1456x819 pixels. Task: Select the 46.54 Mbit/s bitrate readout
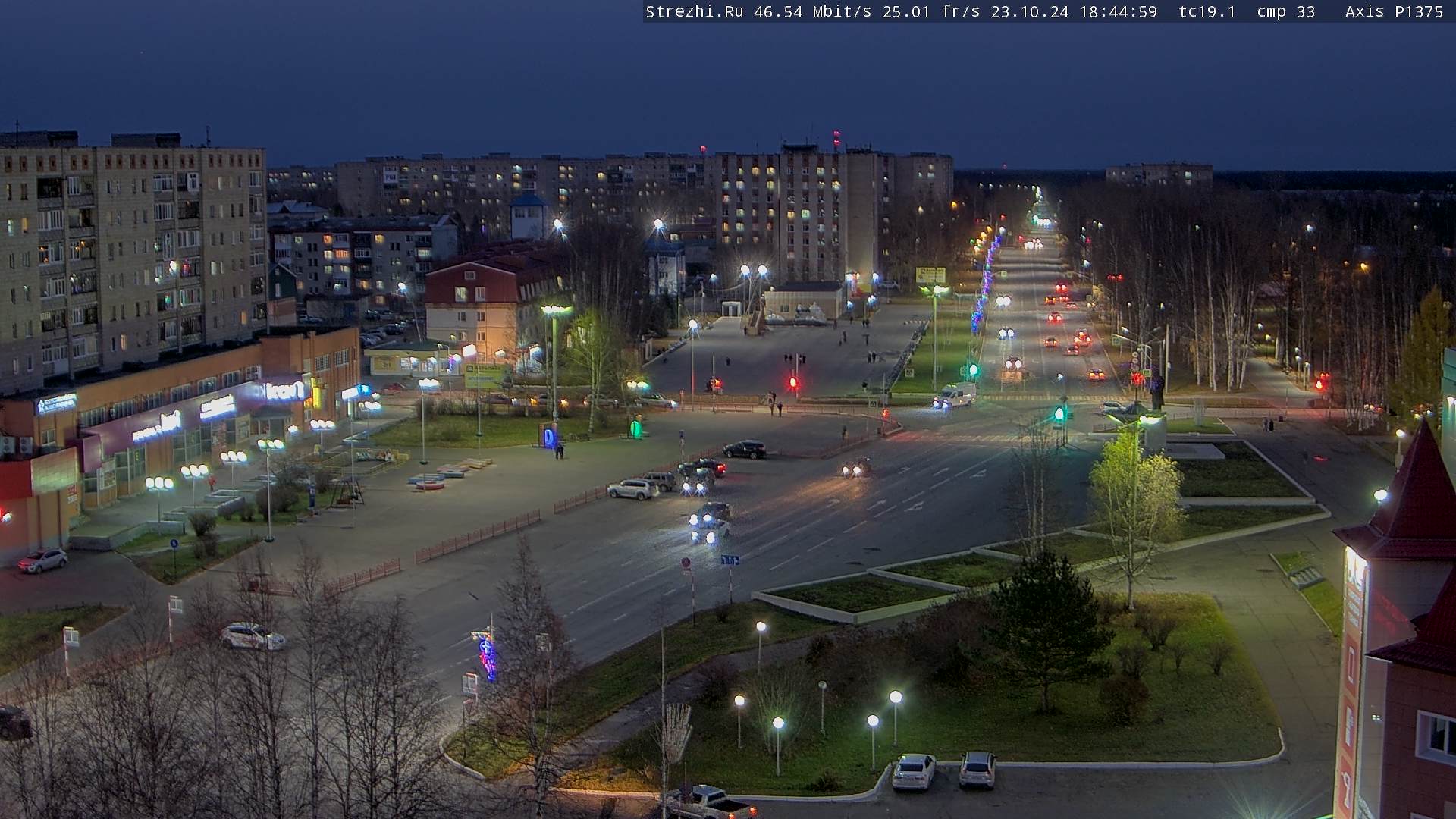click(x=813, y=11)
